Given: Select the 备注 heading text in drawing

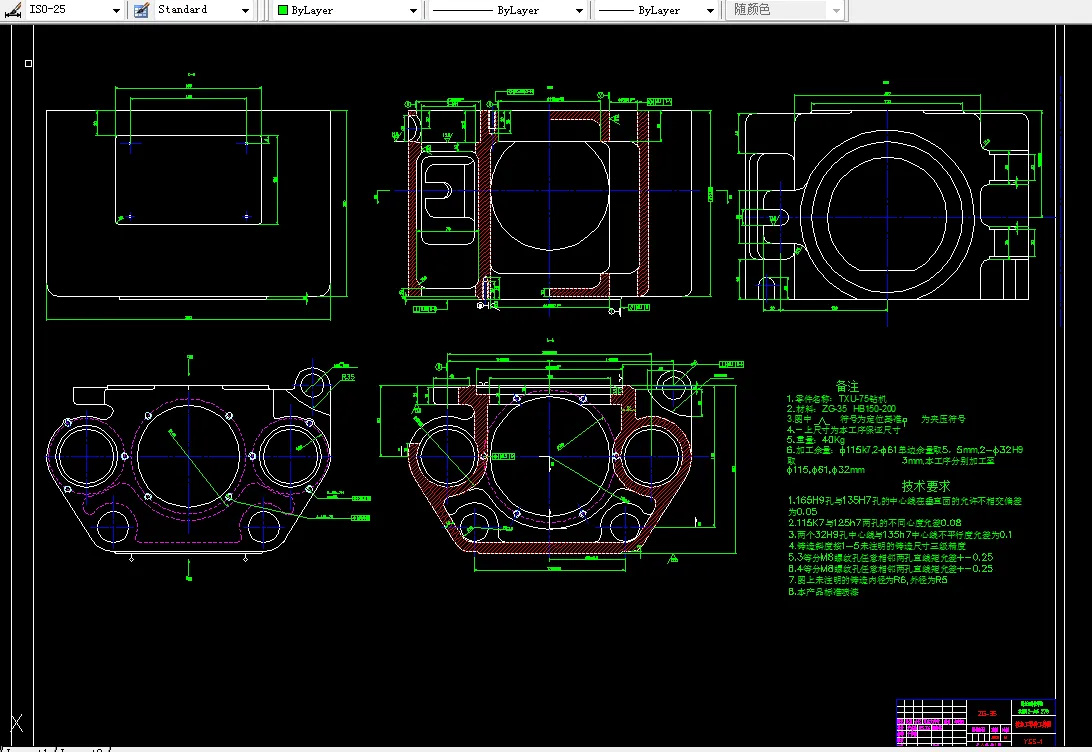Looking at the screenshot, I should [x=848, y=386].
